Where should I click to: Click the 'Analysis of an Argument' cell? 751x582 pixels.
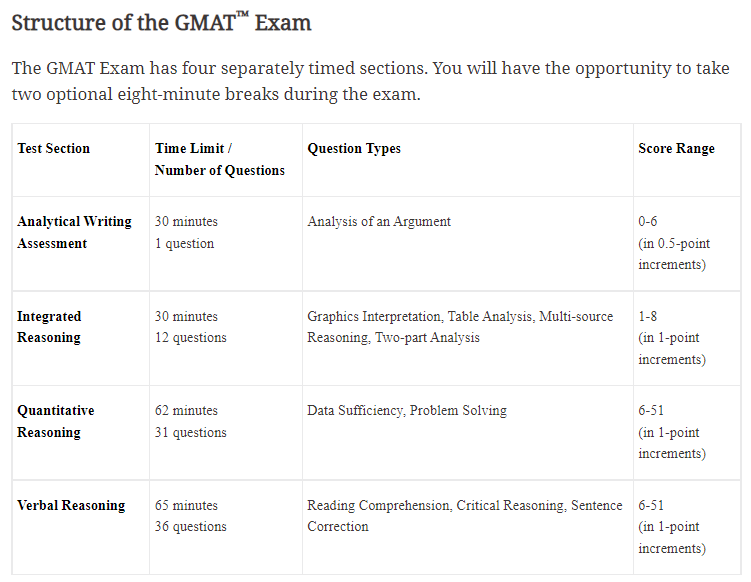point(379,221)
